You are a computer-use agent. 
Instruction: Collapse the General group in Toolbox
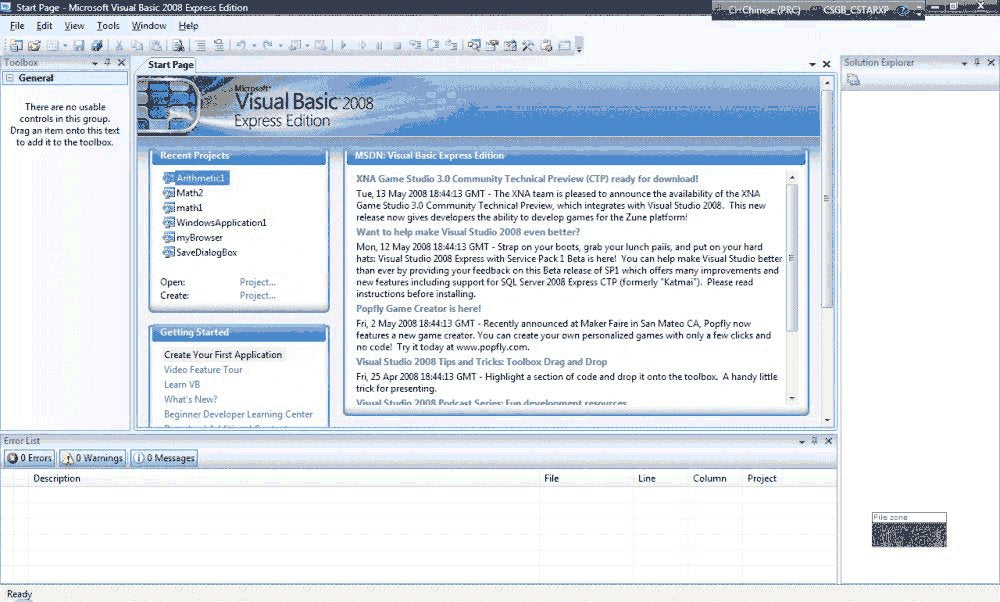click(10, 78)
